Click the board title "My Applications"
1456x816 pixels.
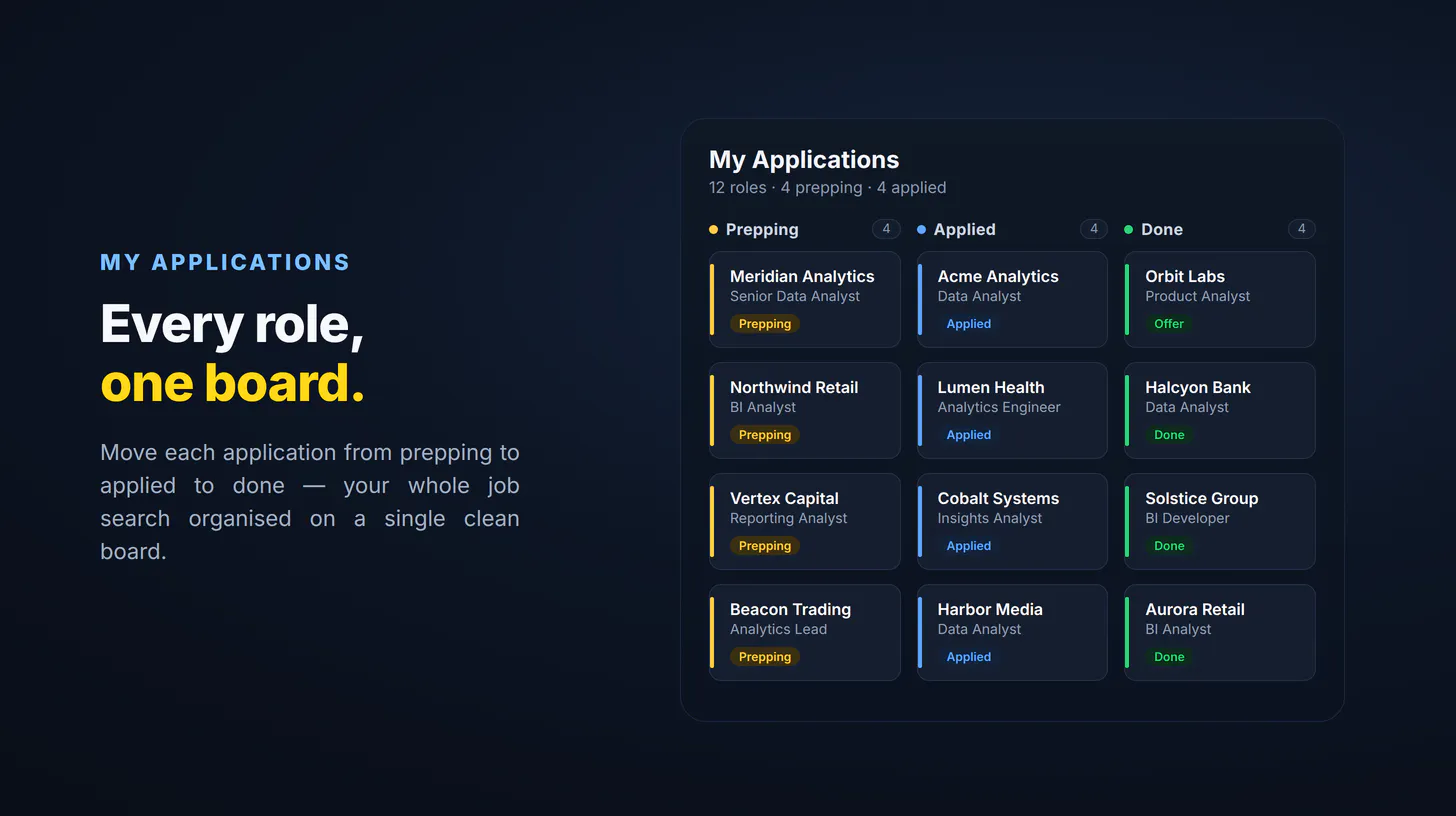(x=804, y=160)
